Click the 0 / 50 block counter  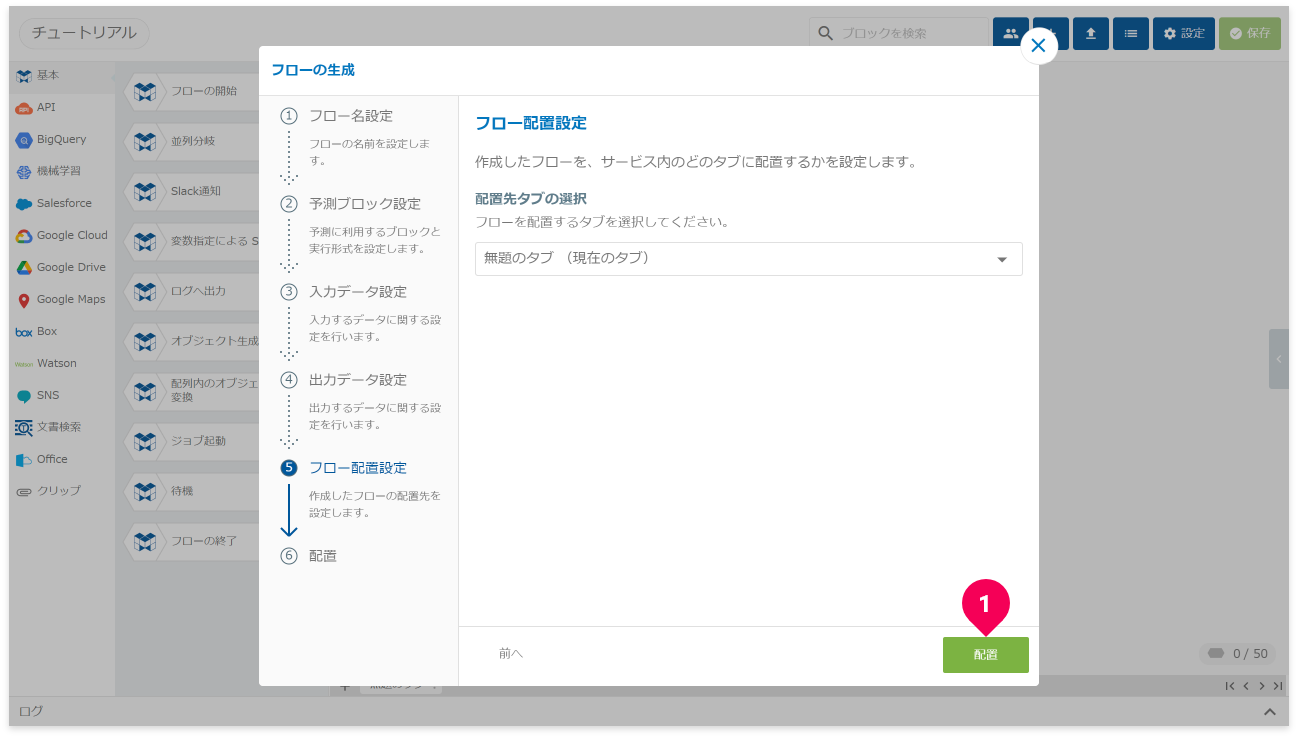(1238, 654)
